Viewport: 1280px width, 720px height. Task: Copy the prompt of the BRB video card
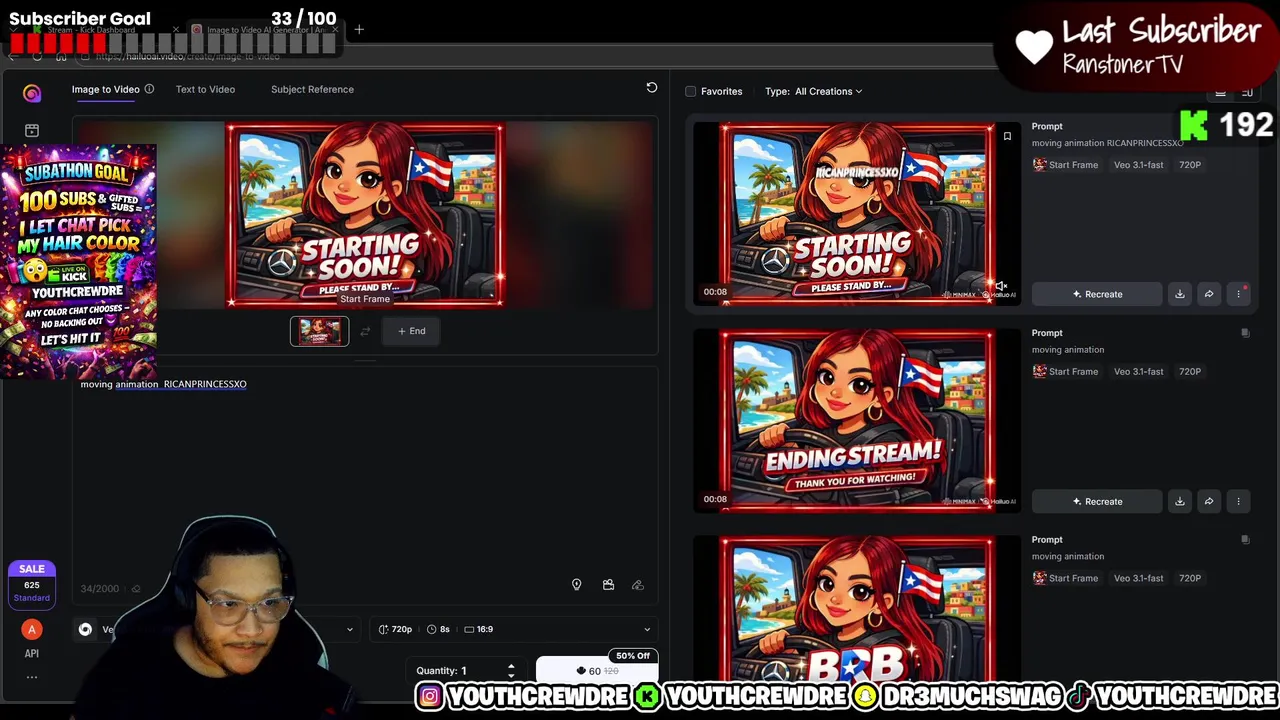1245,540
